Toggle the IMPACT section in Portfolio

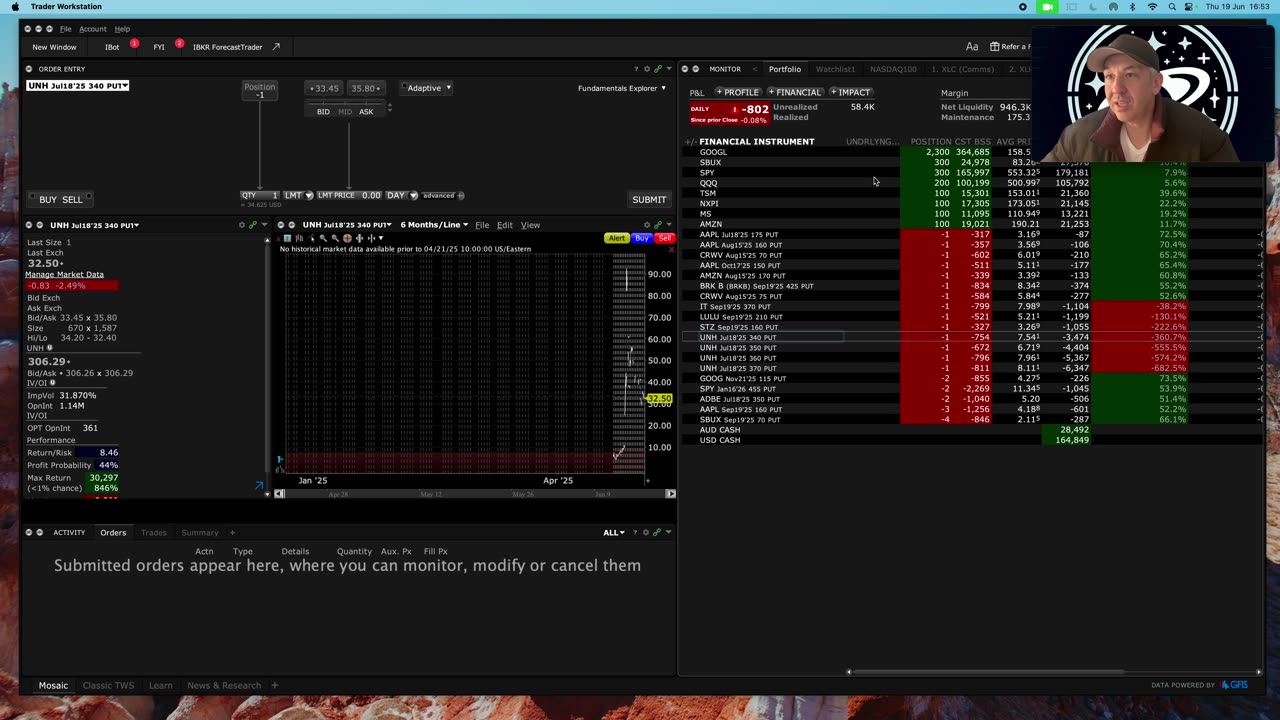click(x=850, y=93)
